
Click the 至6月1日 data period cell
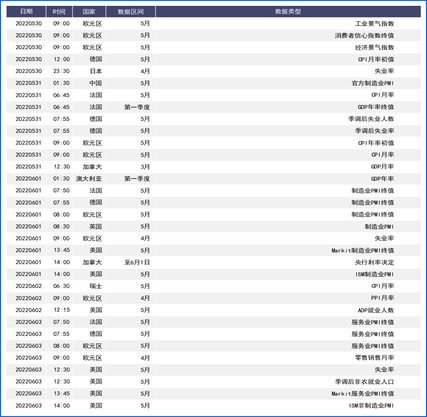(x=137, y=262)
